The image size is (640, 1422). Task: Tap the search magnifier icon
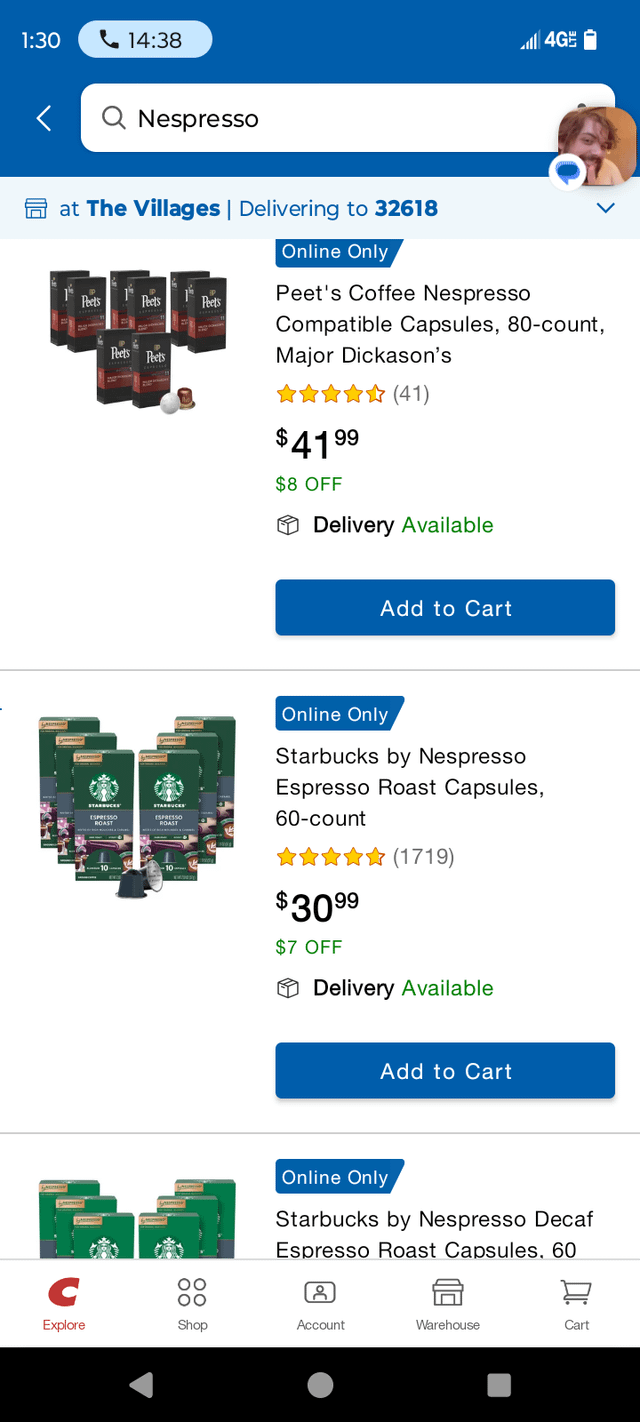[114, 119]
